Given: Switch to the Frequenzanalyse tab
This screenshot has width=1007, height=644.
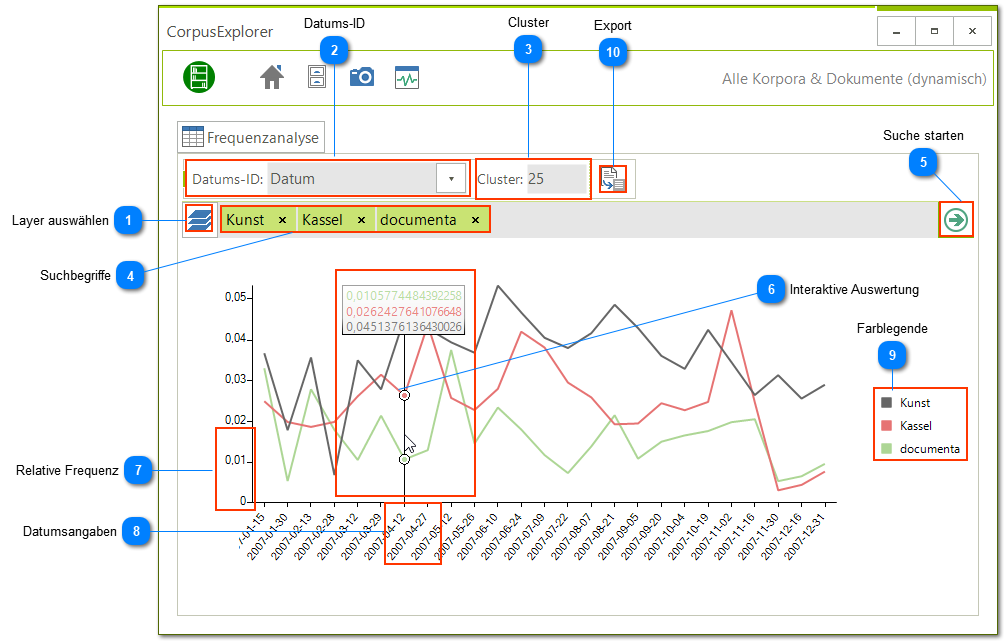Looking at the screenshot, I should click(x=251, y=138).
